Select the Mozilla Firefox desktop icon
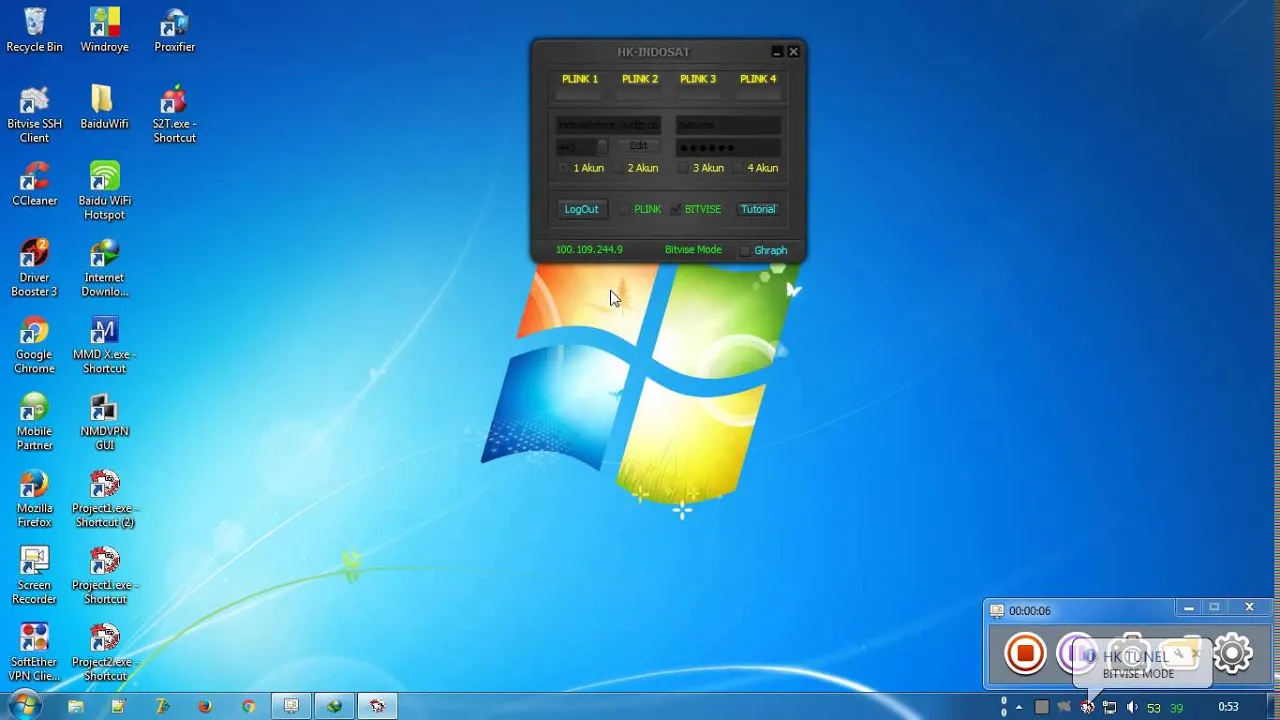1280x720 pixels. tap(34, 499)
